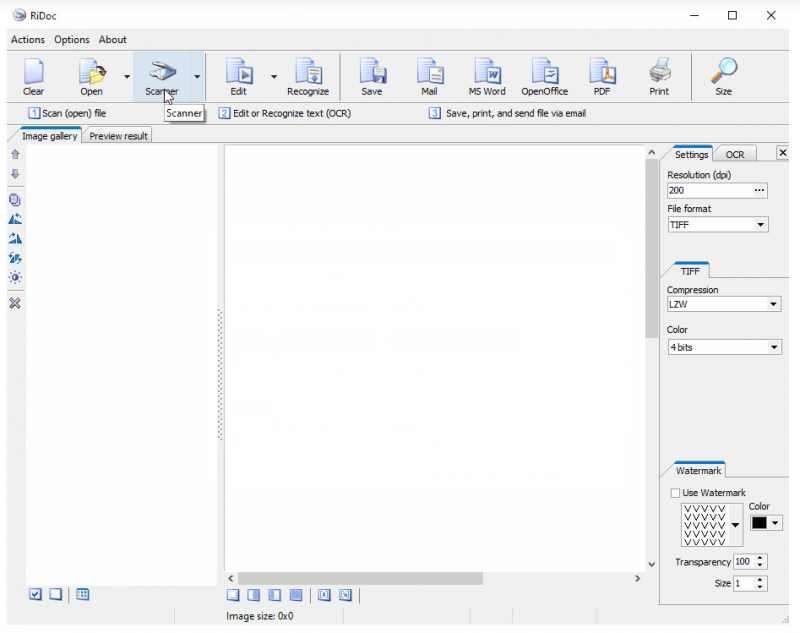Open the Size magnifier tool
The width and height of the screenshot is (800, 633).
click(x=723, y=77)
